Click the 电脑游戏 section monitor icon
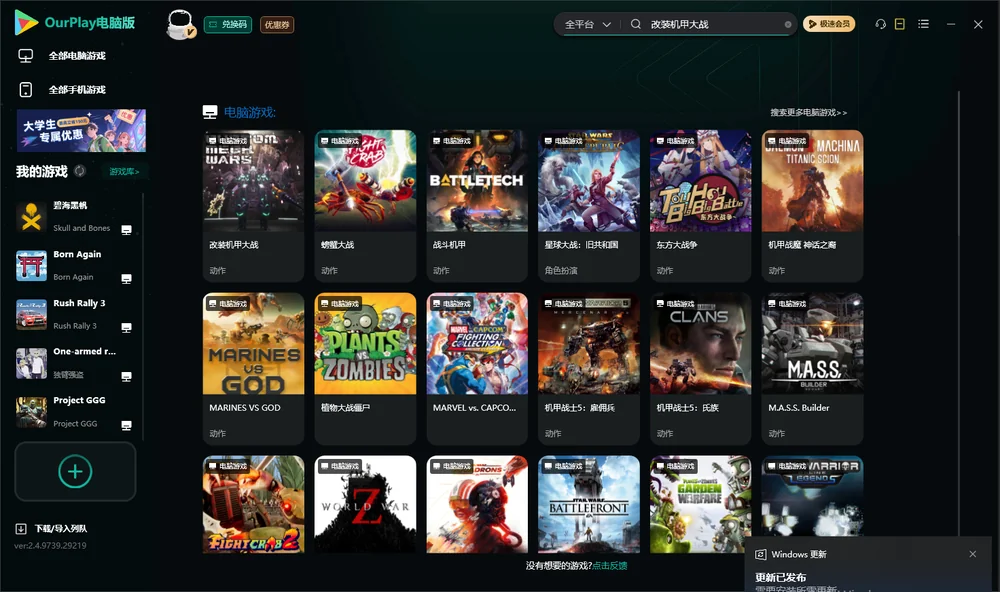 coord(210,112)
